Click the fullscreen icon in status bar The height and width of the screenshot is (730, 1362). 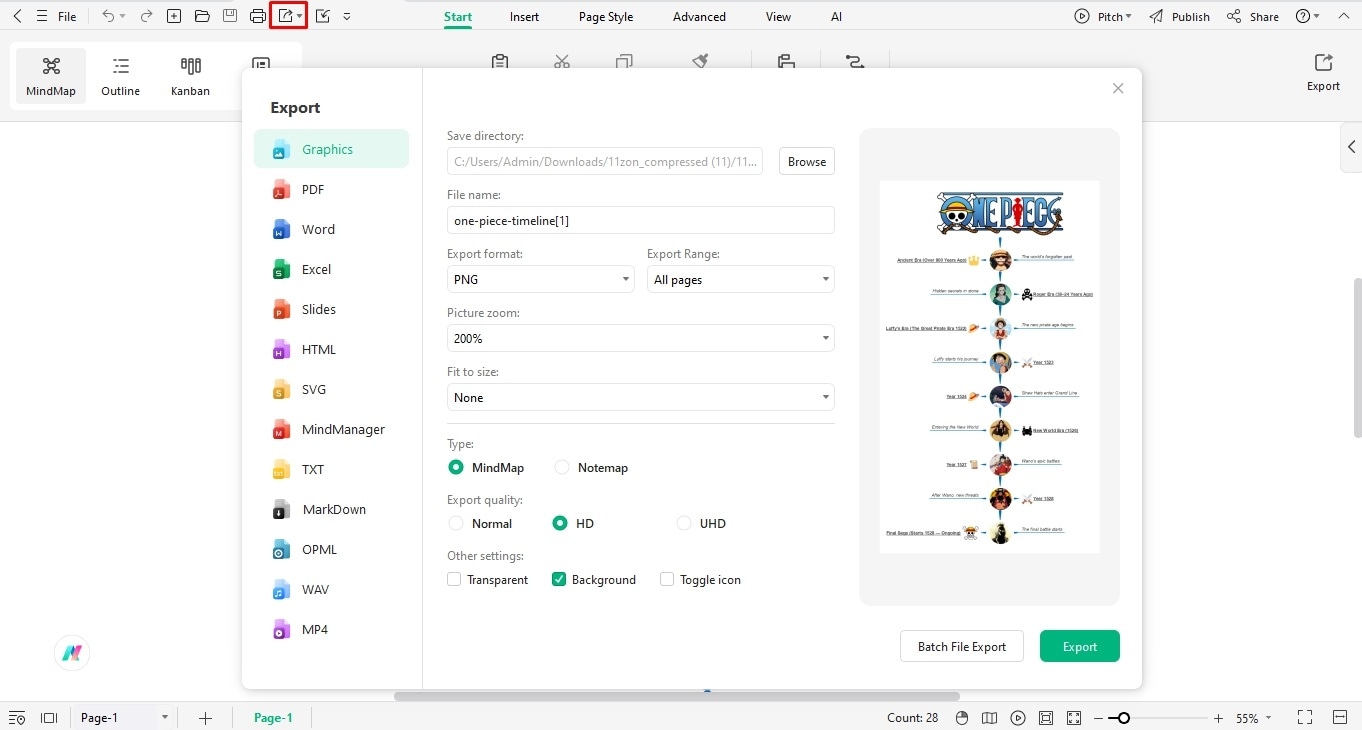tap(1305, 717)
